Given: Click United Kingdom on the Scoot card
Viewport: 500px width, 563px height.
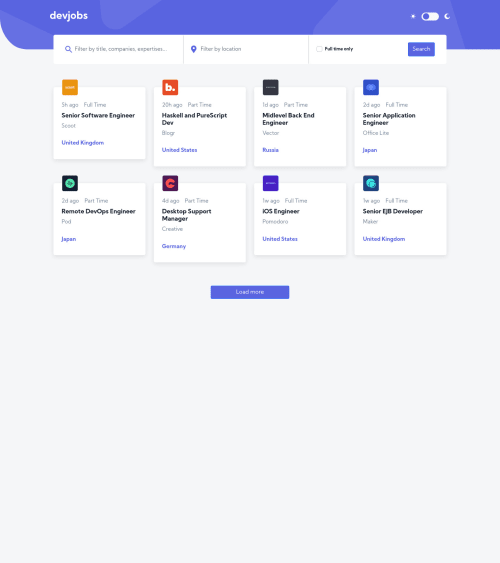Looking at the screenshot, I should (83, 143).
